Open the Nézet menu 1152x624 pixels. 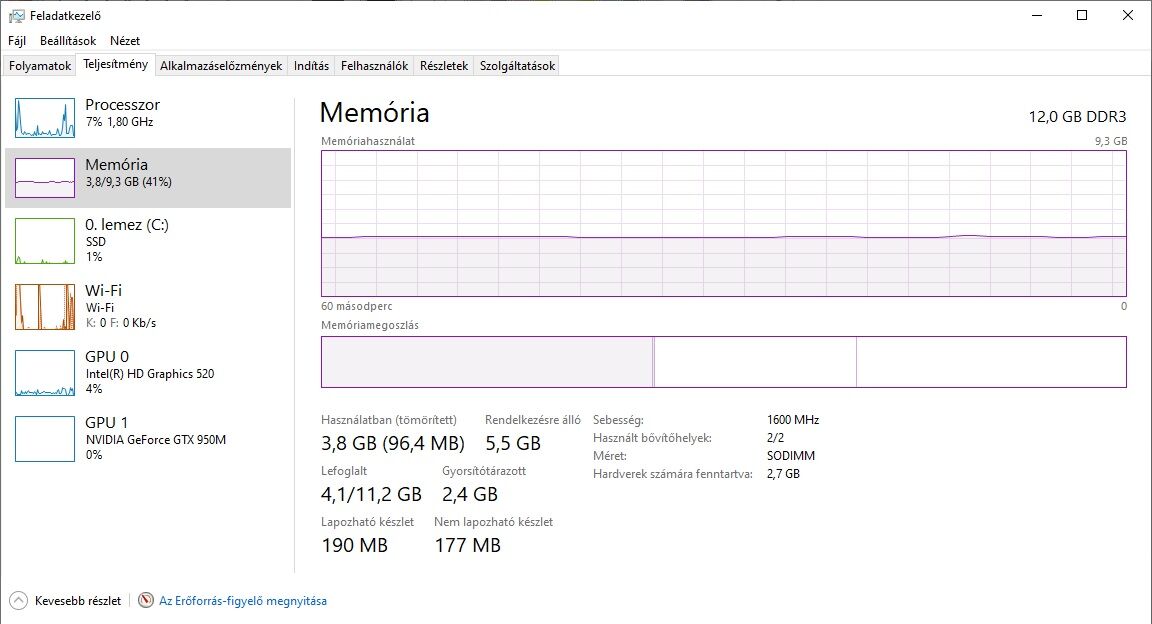(125, 40)
